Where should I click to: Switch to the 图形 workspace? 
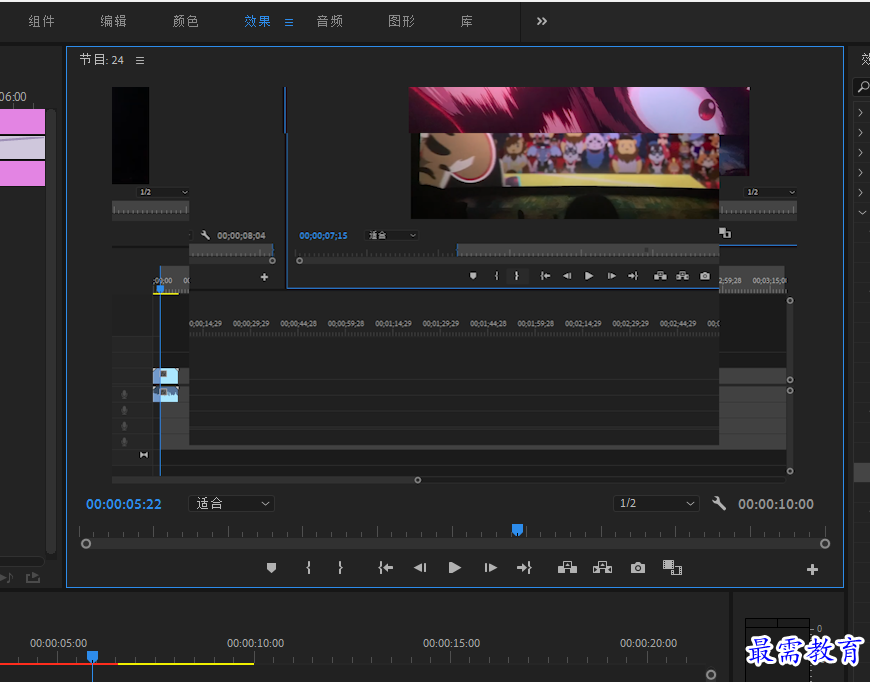tap(401, 21)
